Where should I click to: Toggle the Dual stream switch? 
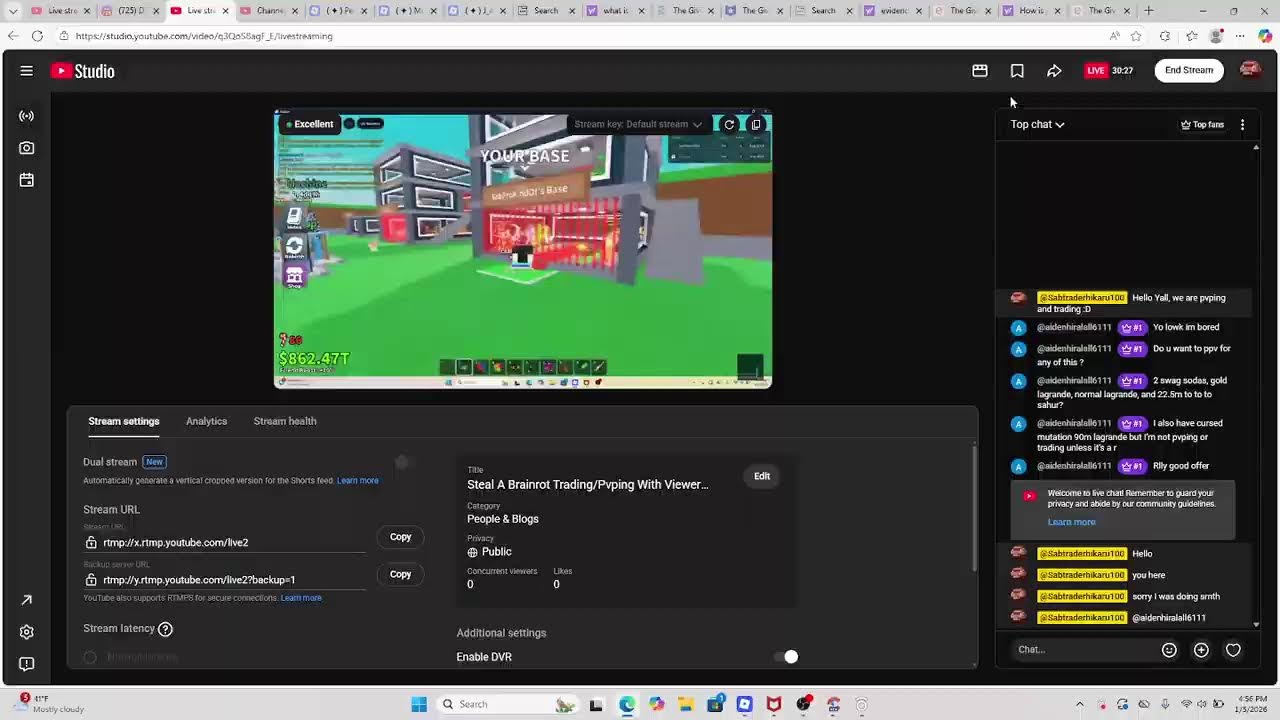click(x=402, y=462)
